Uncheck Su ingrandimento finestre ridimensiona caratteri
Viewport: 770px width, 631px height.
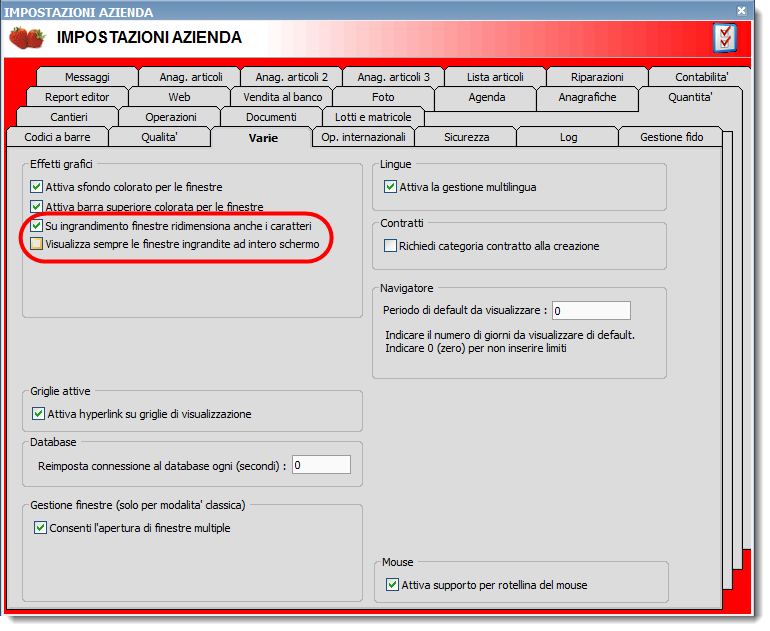pos(36,226)
